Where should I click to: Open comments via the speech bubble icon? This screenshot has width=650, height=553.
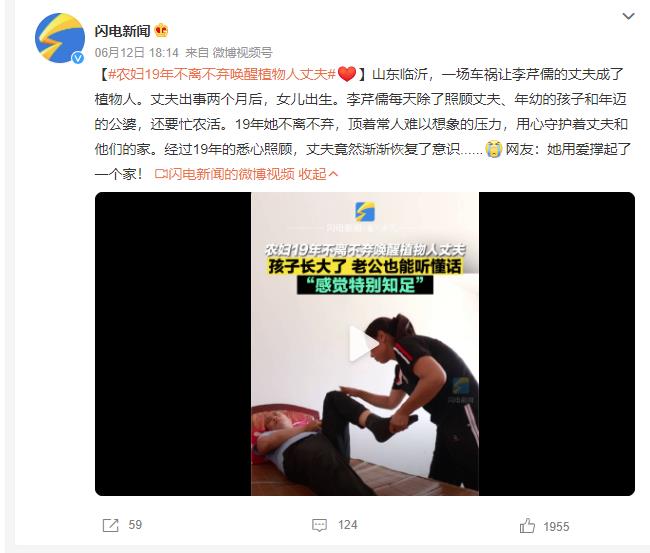(319, 525)
